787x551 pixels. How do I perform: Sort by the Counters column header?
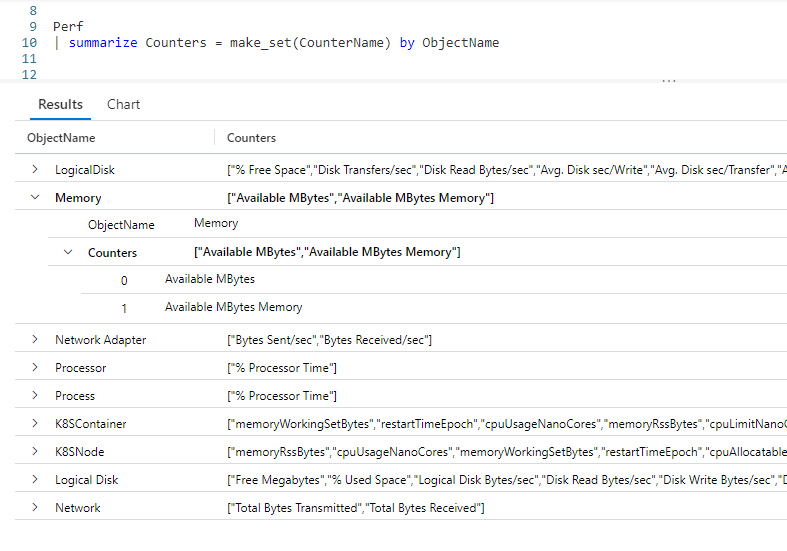tap(251, 137)
